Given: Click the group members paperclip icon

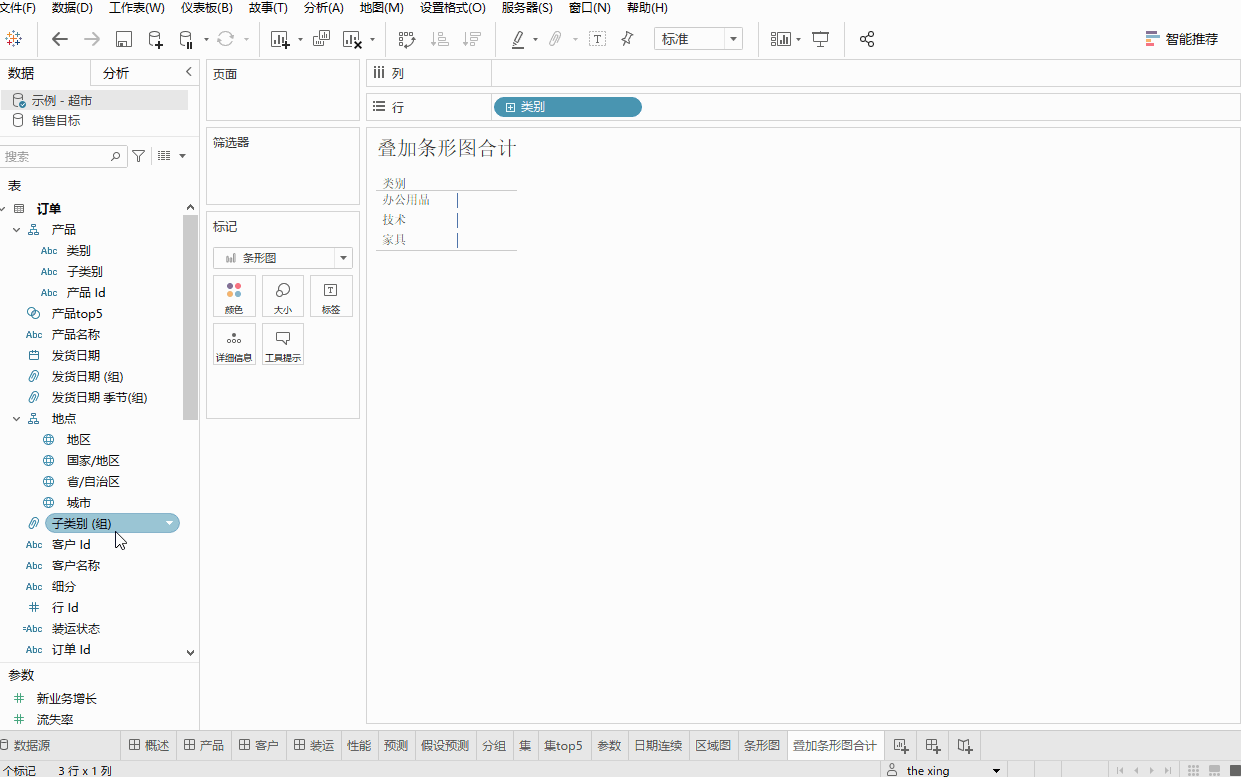Looking at the screenshot, I should (555, 39).
